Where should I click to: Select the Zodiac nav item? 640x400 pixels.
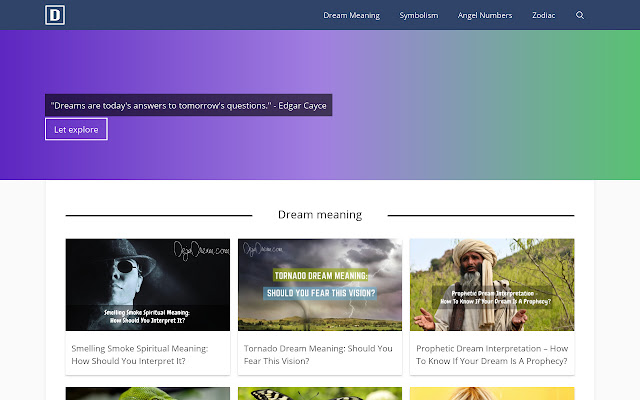(543, 15)
